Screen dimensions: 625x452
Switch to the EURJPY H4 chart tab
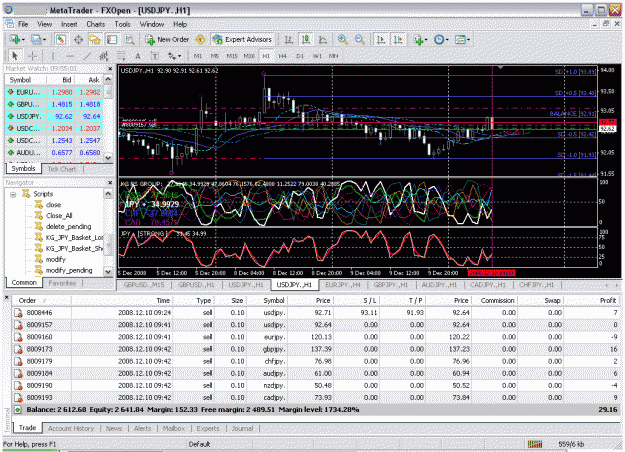point(342,285)
